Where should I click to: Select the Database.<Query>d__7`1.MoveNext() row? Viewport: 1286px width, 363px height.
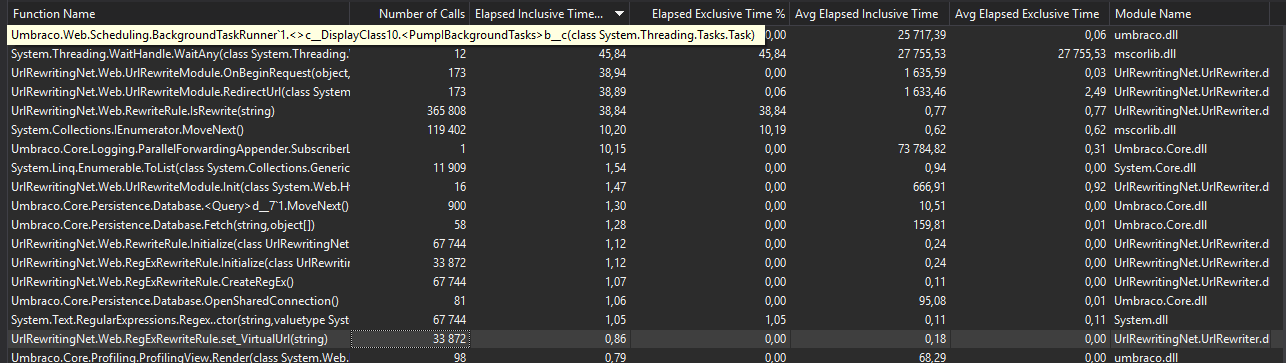click(x=643, y=205)
